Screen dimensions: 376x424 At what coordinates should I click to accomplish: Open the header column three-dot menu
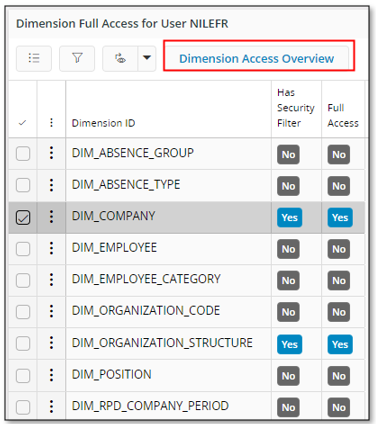tap(51, 123)
